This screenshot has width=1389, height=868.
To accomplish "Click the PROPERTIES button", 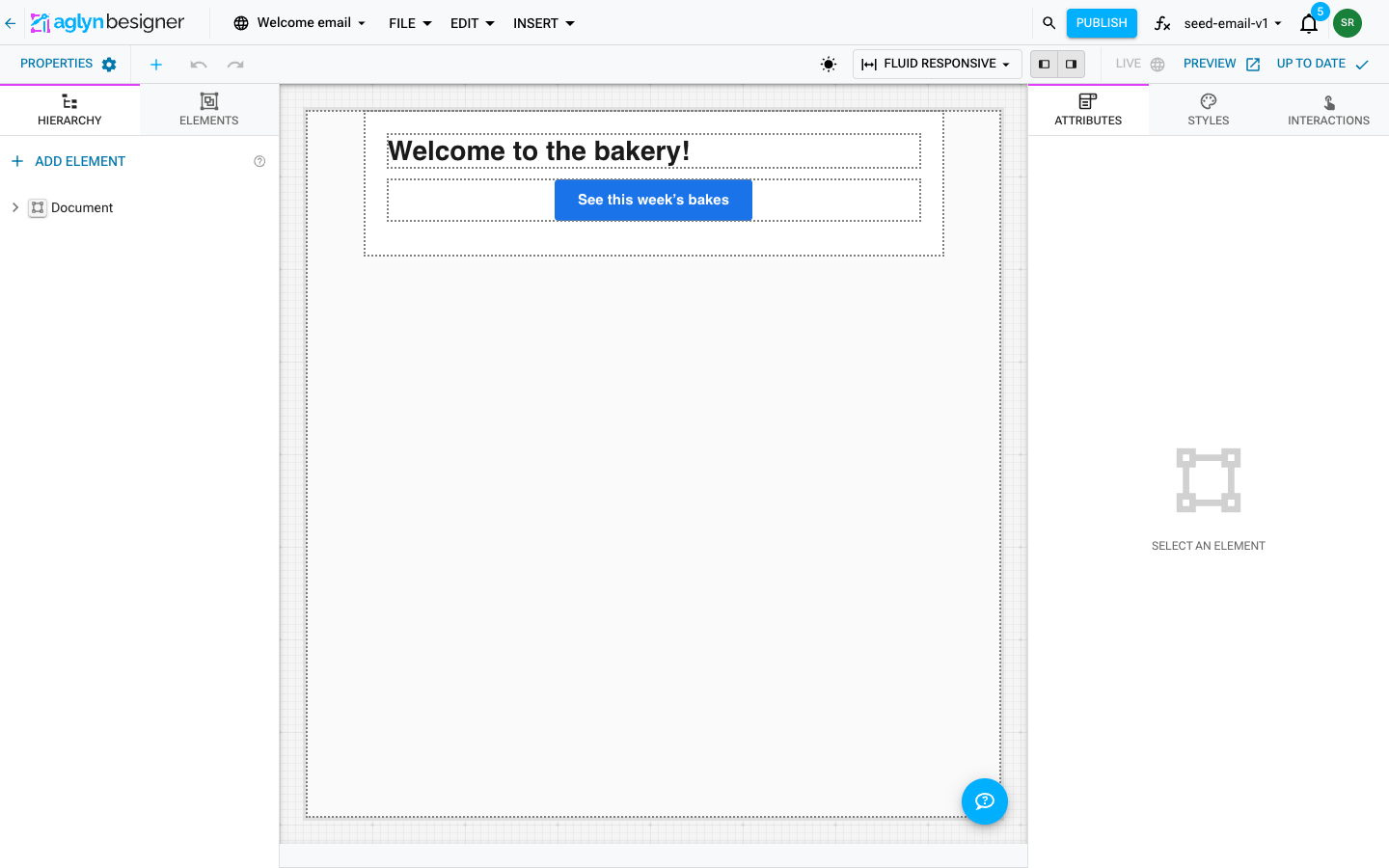I will coord(68,64).
